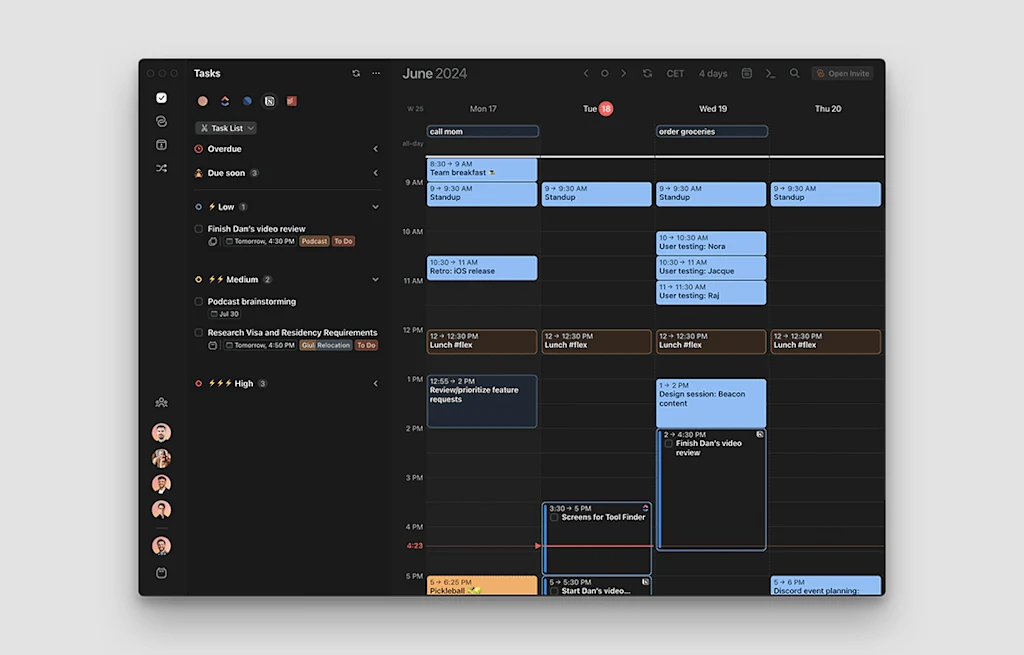Viewport: 1024px width, 655px height.
Task: Go to the previous period arrow
Action: click(x=586, y=74)
